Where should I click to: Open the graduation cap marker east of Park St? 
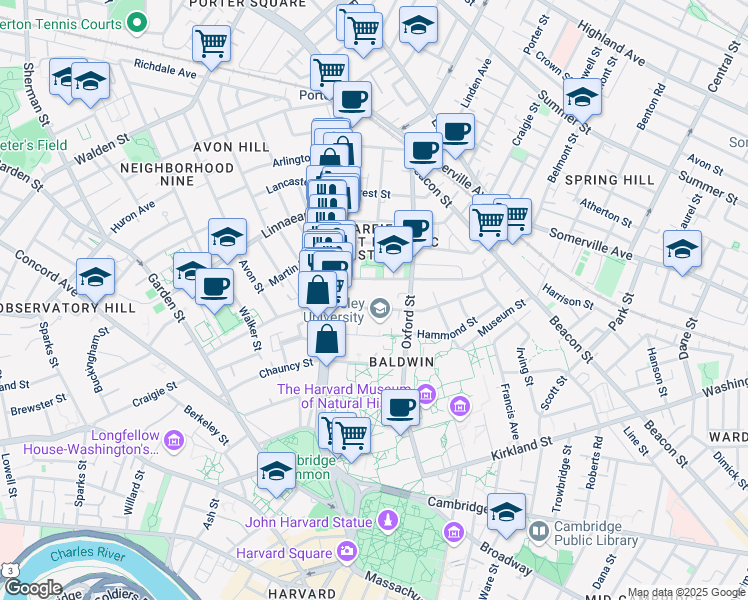[x=682, y=249]
